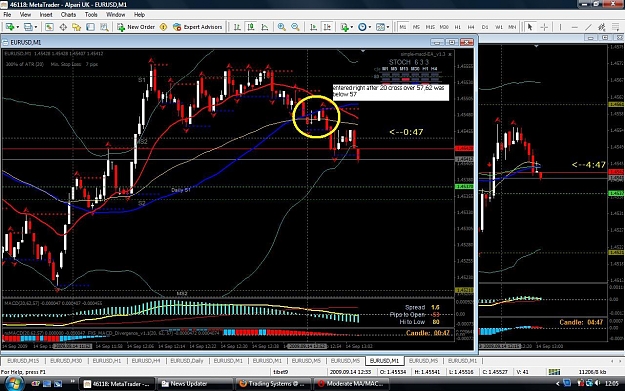Open a New Chart from the toolbar
The image size is (625, 391).
tap(10, 27)
